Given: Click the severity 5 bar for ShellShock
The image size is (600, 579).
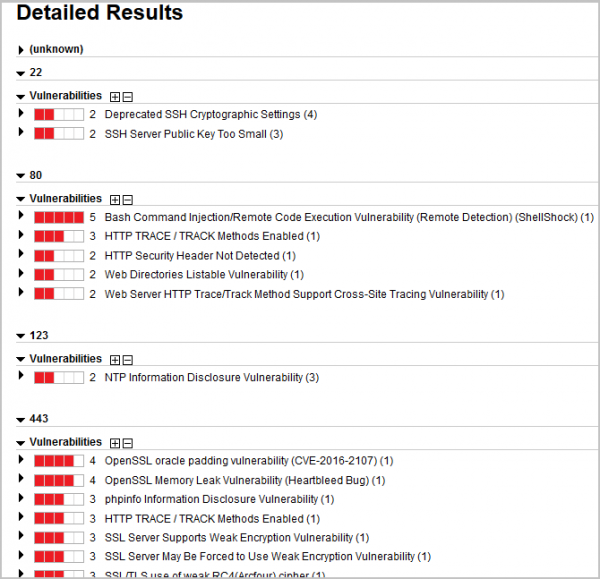Looking at the screenshot, I should (58, 218).
